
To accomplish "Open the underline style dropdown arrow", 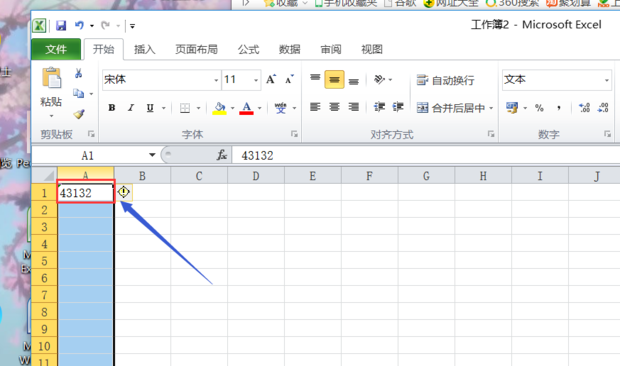I will (163, 108).
